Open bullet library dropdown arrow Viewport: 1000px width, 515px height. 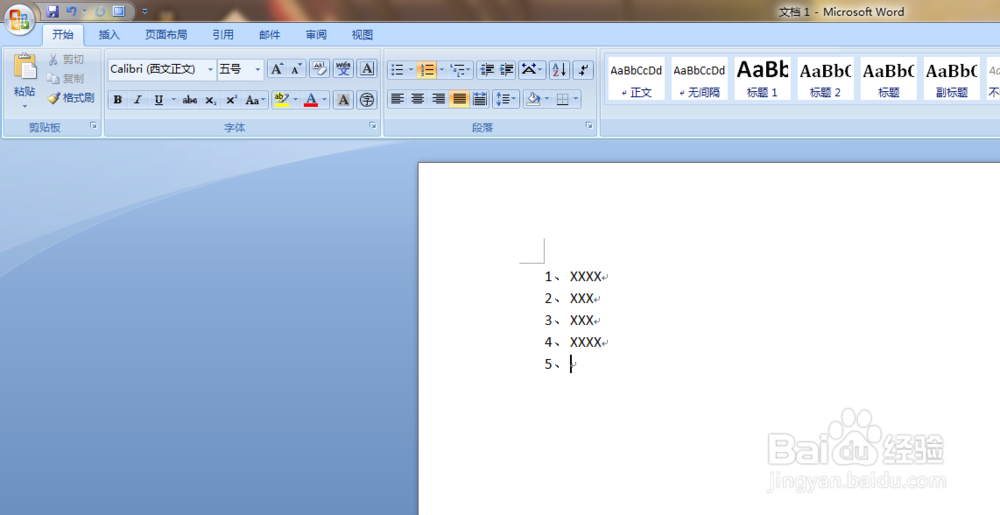click(411, 69)
